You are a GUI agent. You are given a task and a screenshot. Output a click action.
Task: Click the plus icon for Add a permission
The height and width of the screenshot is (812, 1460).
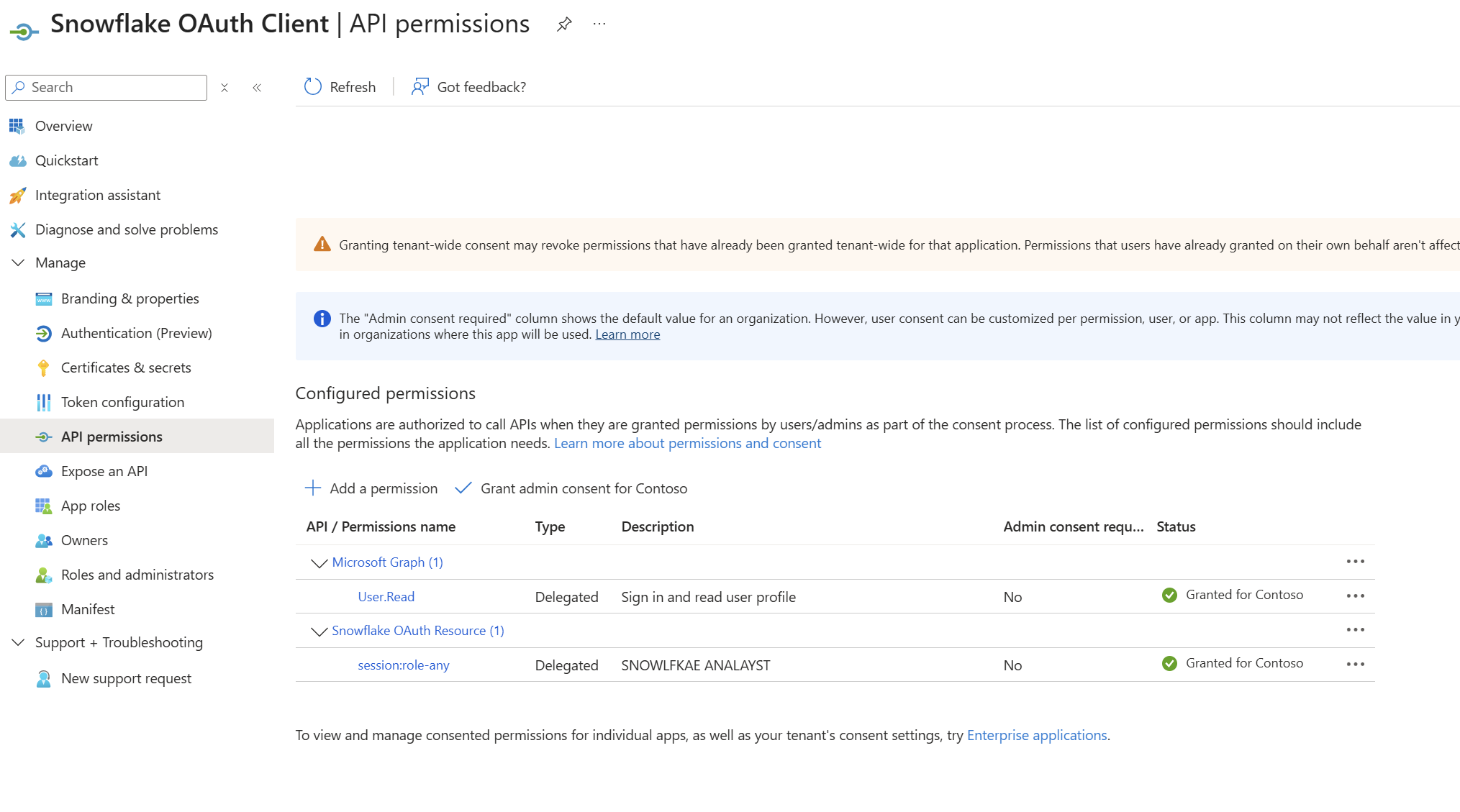click(313, 488)
